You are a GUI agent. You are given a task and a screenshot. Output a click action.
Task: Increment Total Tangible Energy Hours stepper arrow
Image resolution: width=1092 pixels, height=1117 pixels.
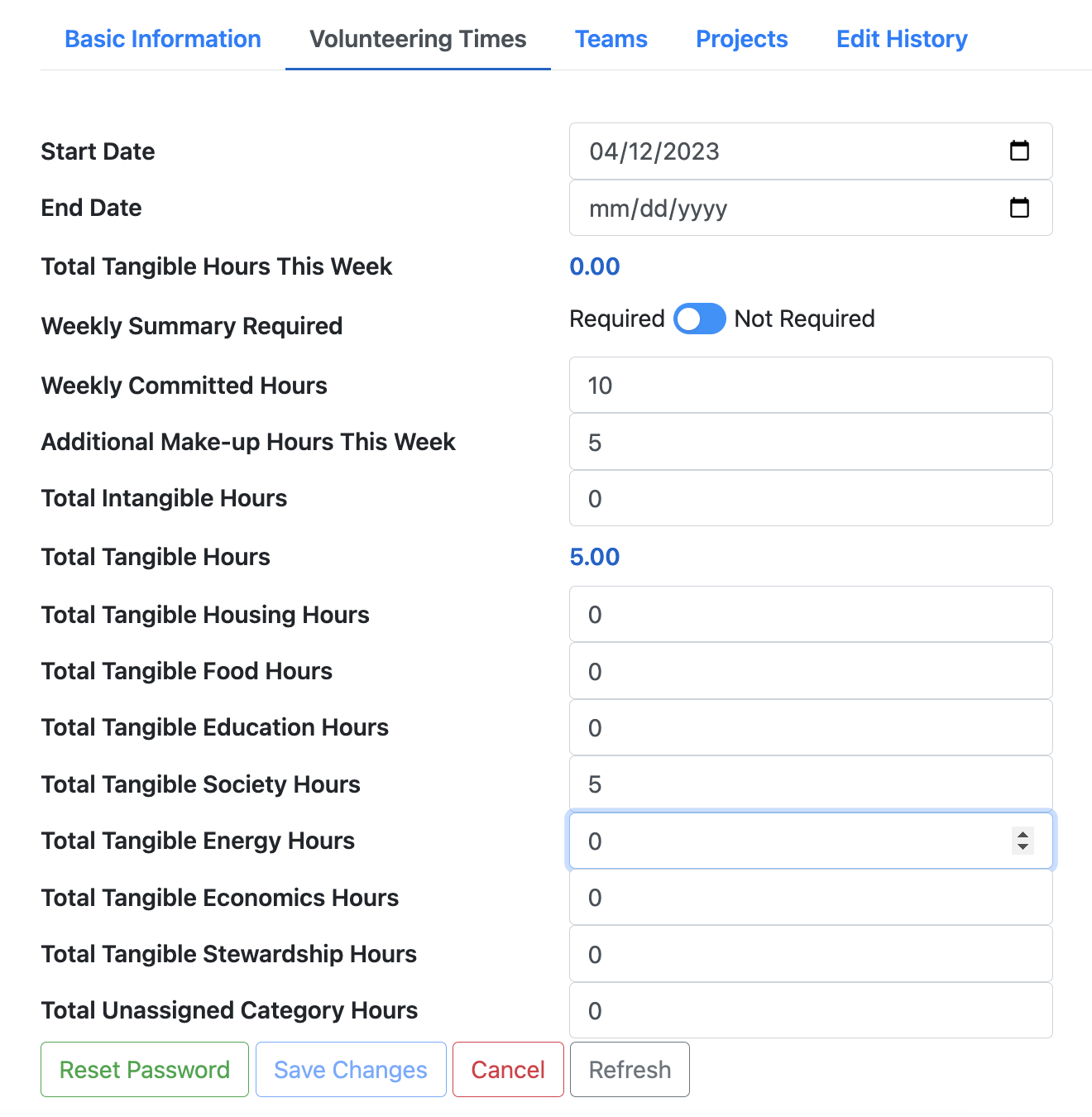coord(1023,835)
